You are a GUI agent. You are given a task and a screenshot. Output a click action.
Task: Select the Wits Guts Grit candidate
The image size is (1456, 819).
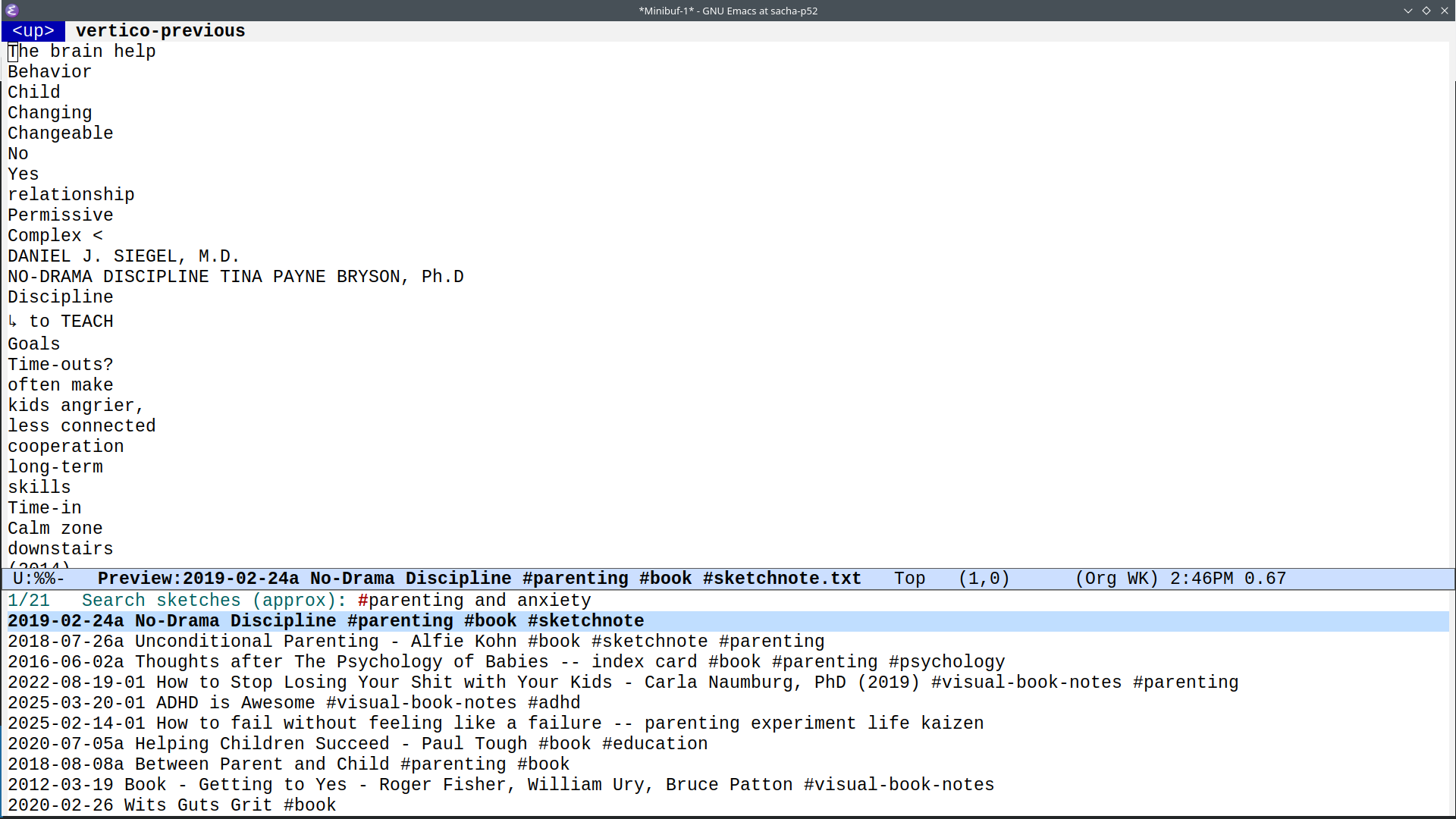click(x=171, y=805)
